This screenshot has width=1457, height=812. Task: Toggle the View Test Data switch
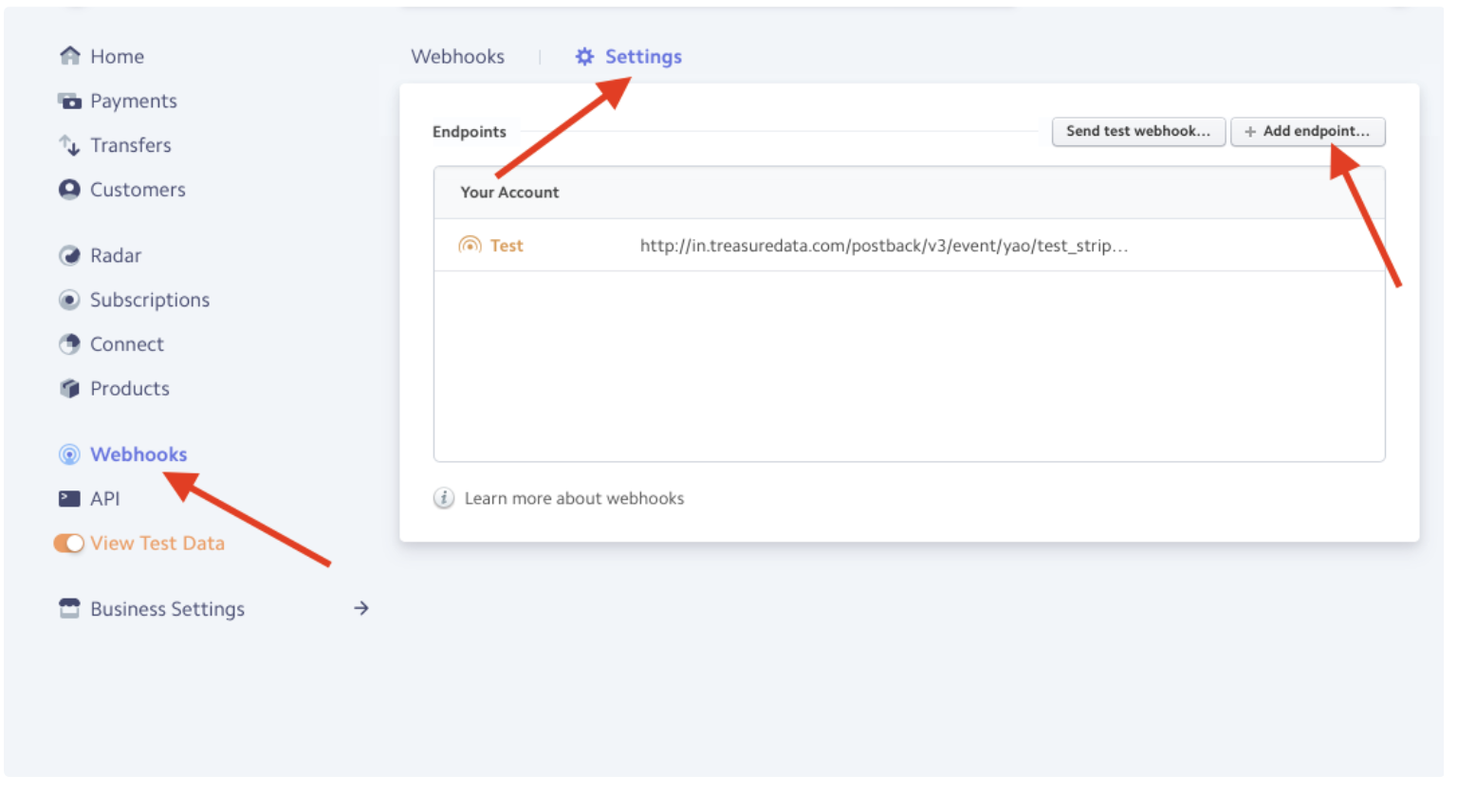click(x=68, y=544)
